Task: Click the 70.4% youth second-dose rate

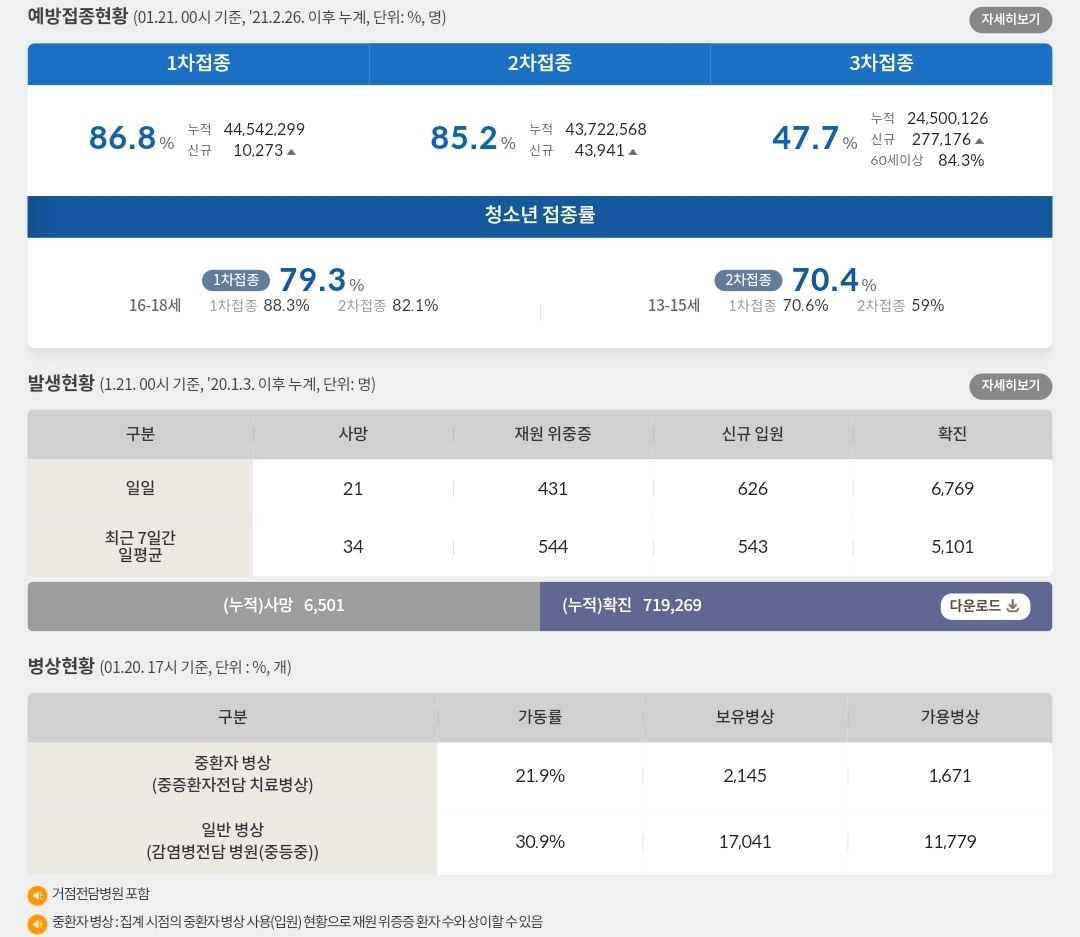Action: coord(833,280)
